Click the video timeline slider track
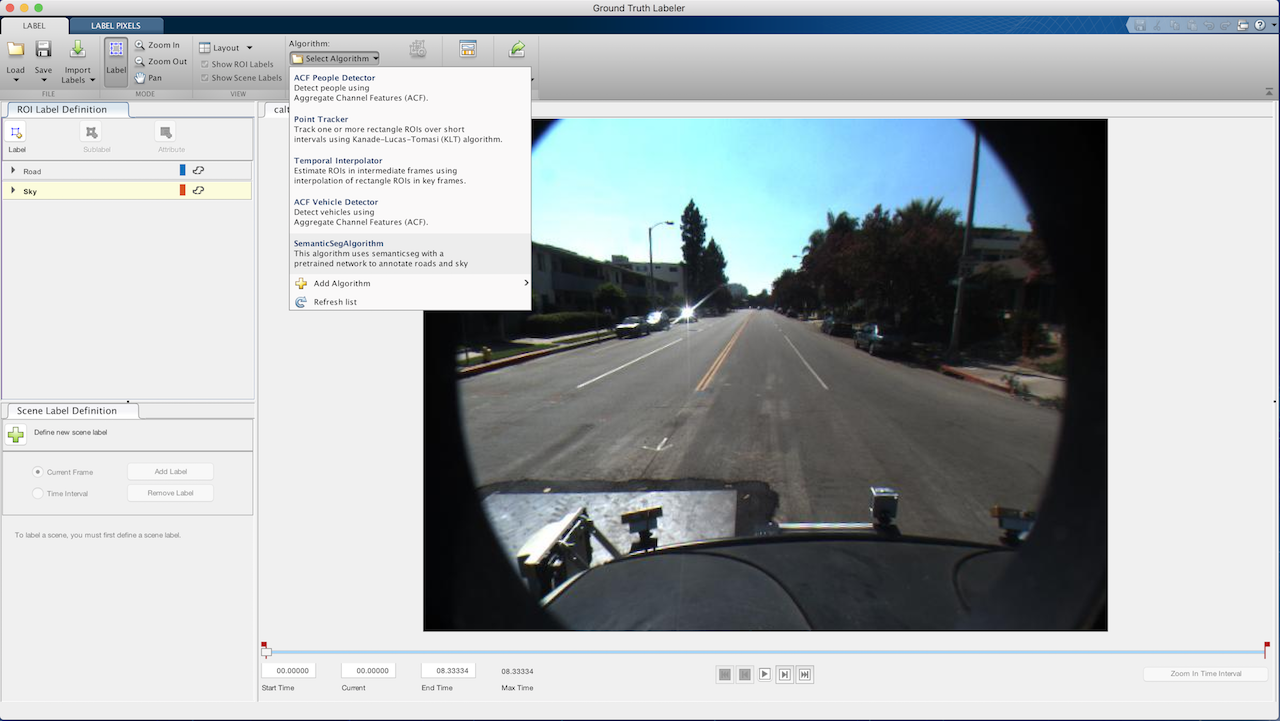1280x721 pixels. [x=766, y=652]
